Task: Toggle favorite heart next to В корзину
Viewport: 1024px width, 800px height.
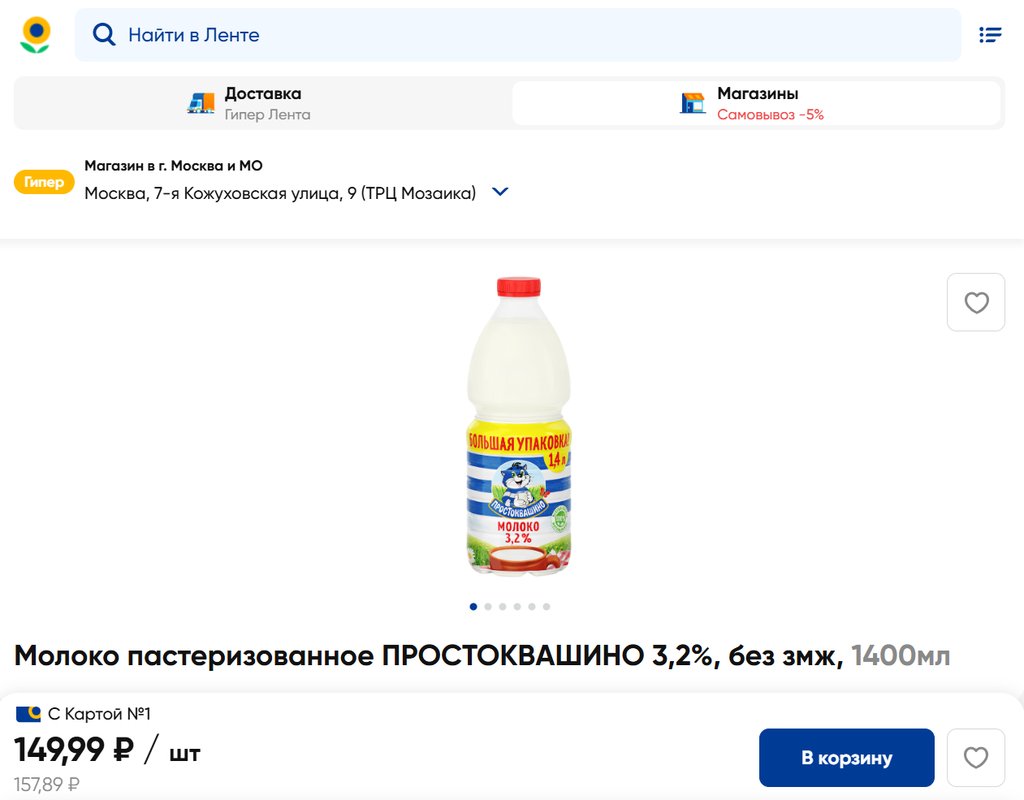Action: tap(976, 758)
